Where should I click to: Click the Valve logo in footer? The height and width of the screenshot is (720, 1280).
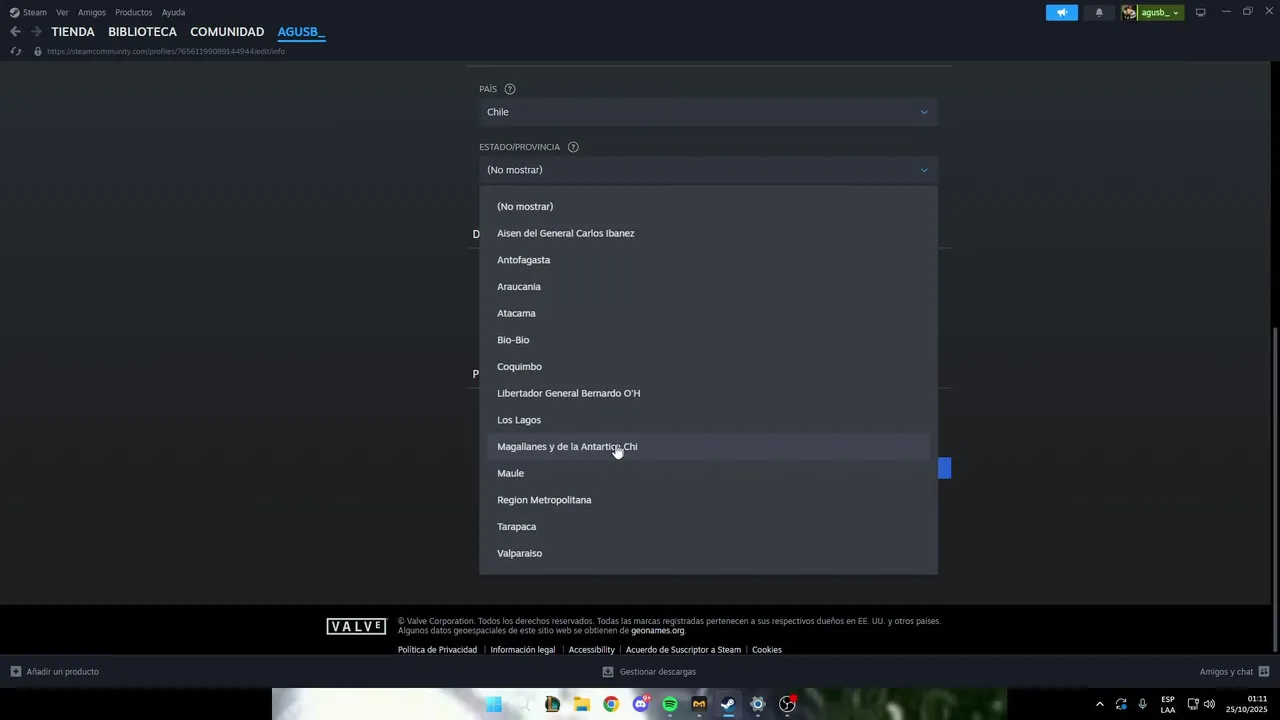point(356,626)
